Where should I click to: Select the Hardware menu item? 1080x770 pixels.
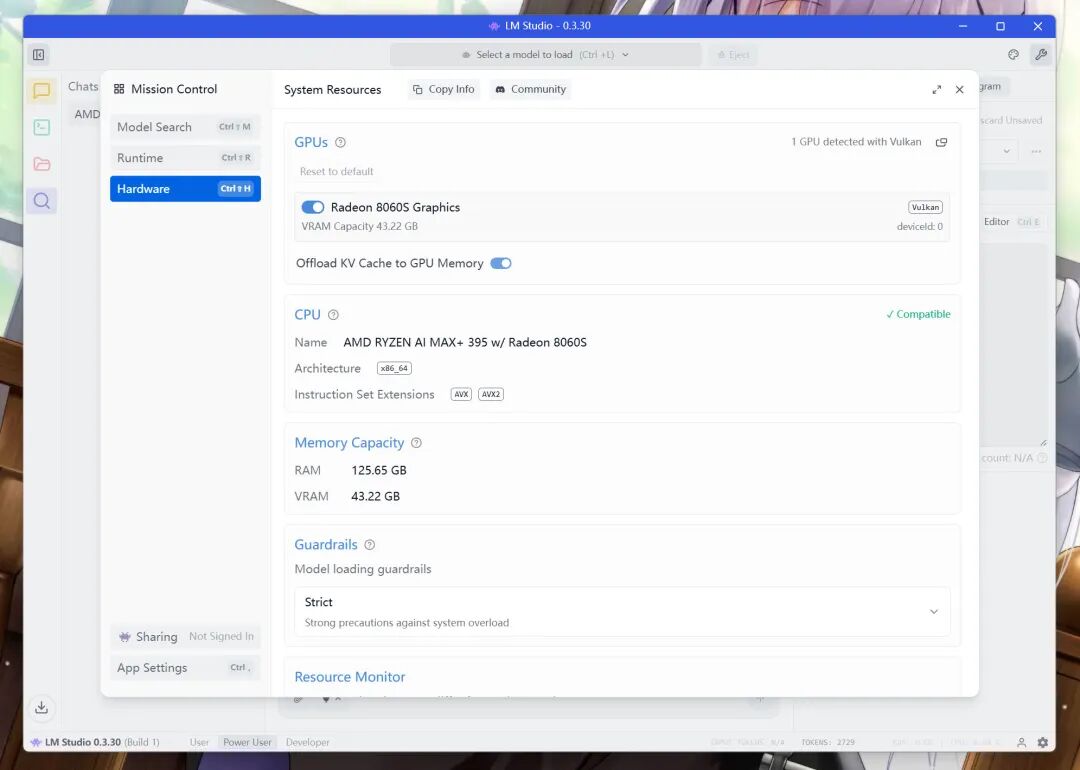click(x=185, y=189)
